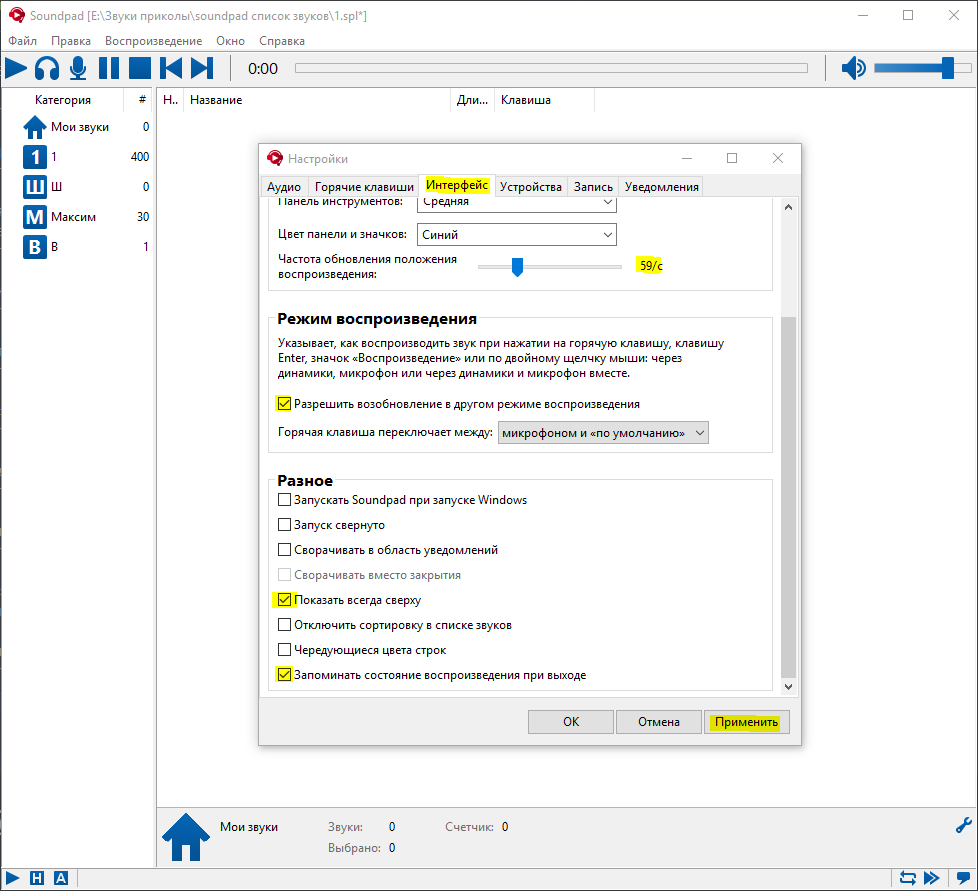Viewport: 978px width, 891px height.
Task: Click the status bar fast-forward icon
Action: click(x=932, y=878)
